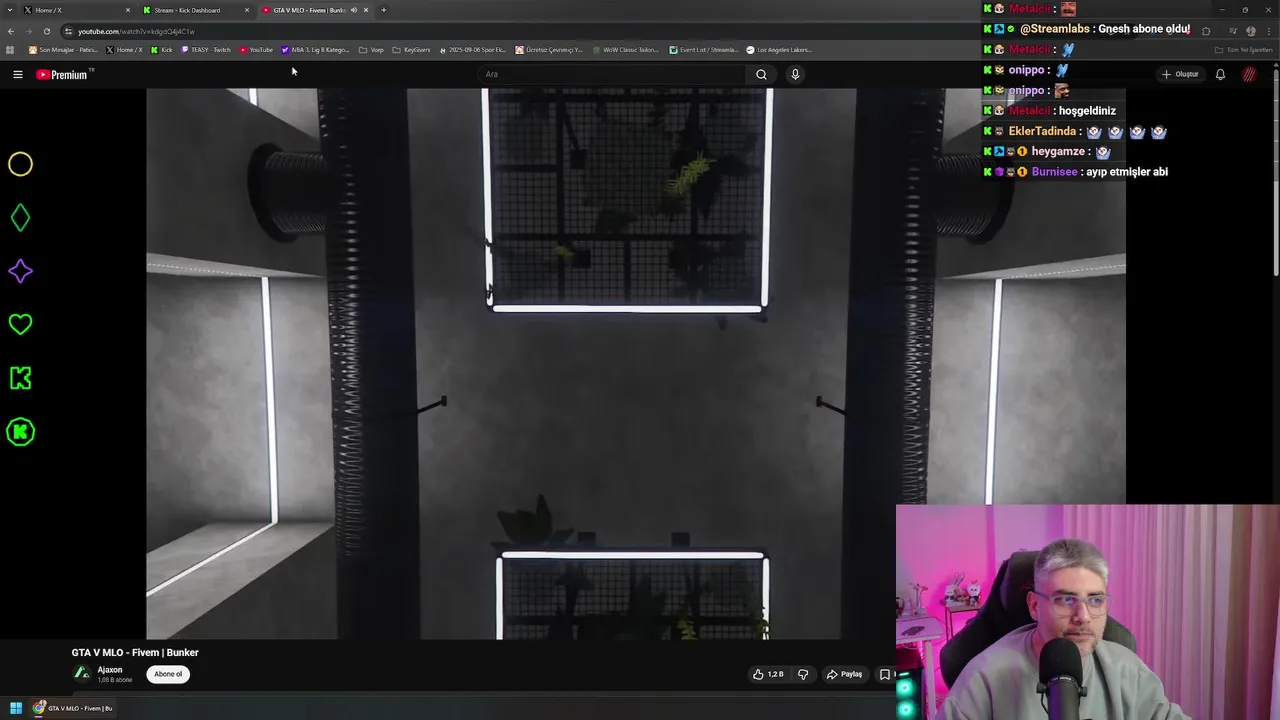Open NBA 3. Lig B Kategori bookmark
This screenshot has height=720, width=1280.
pyautogui.click(x=316, y=50)
